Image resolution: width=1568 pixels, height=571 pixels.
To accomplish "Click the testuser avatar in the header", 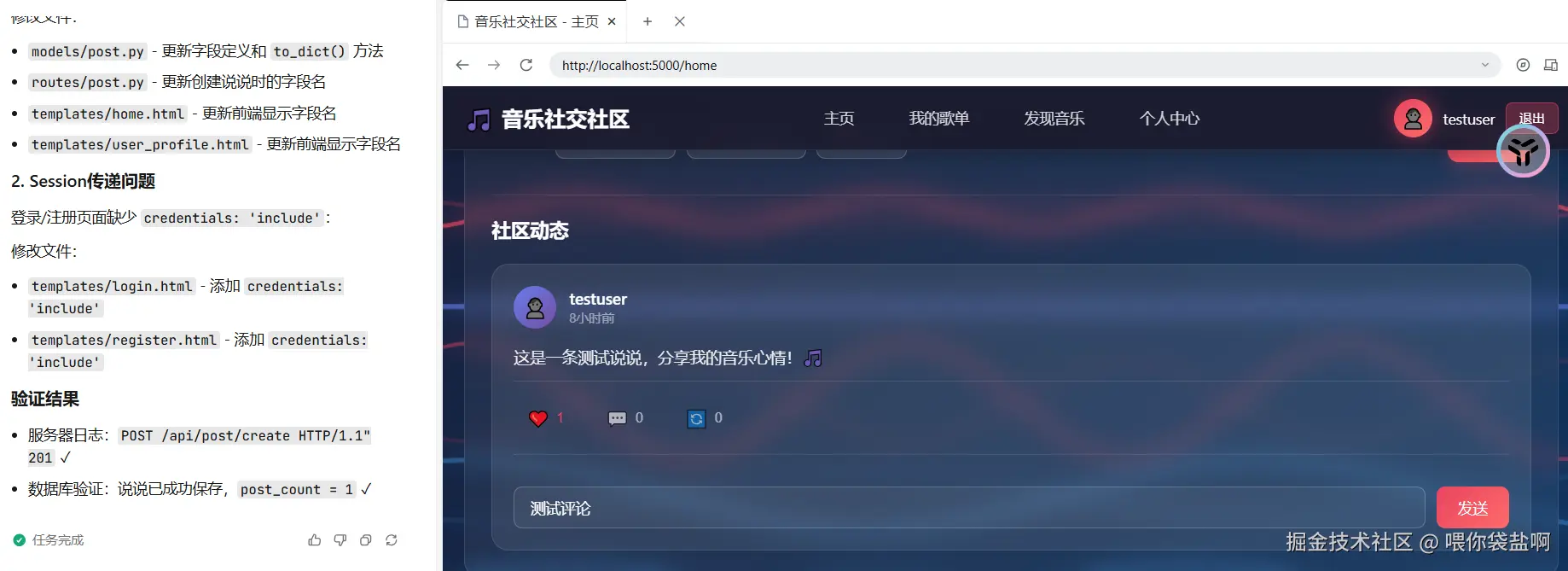I will tap(1413, 119).
